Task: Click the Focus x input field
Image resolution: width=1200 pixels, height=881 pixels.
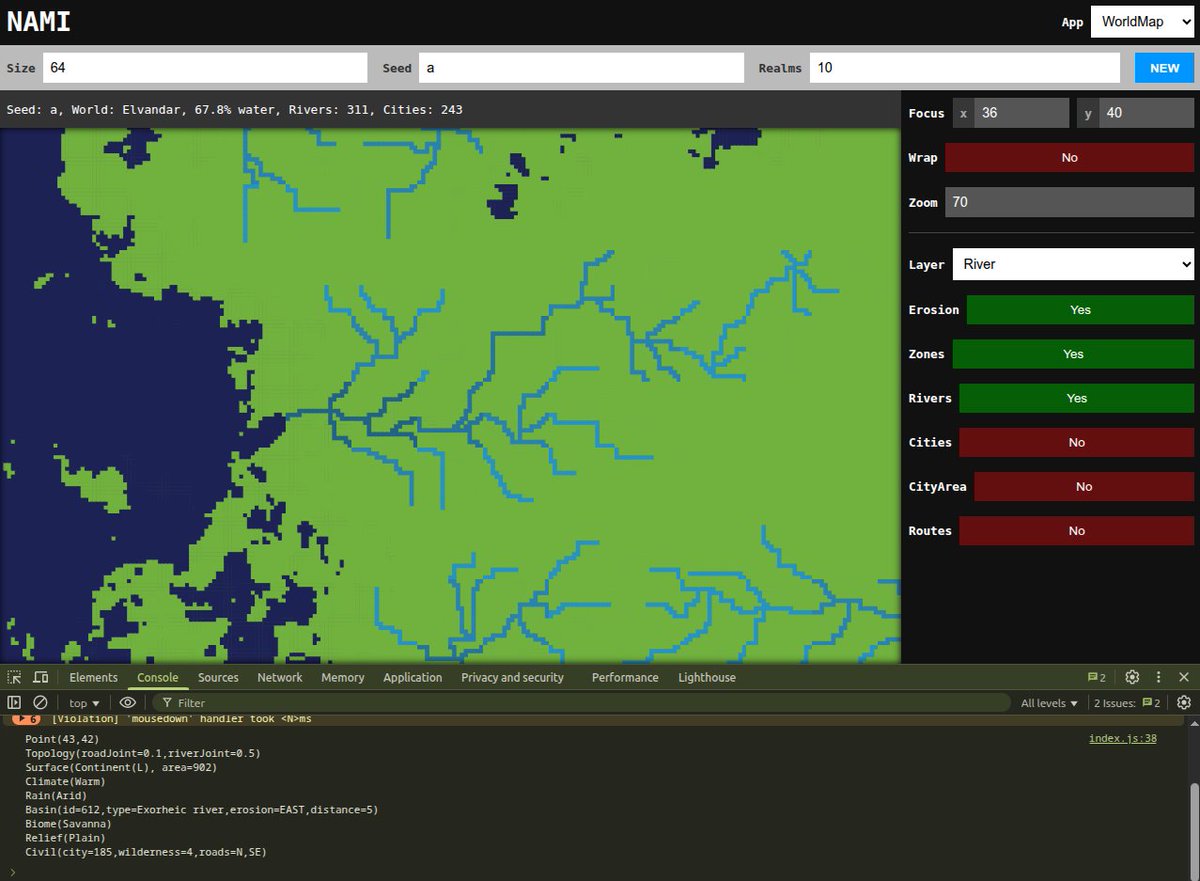Action: point(1022,113)
